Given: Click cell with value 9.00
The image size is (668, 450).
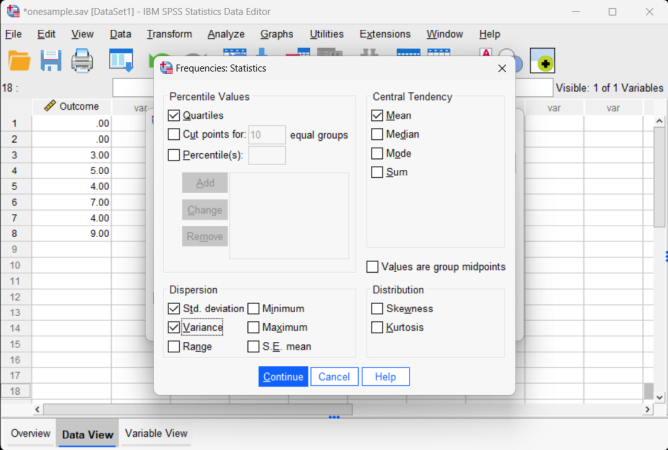Looking at the screenshot, I should click(x=72, y=234).
